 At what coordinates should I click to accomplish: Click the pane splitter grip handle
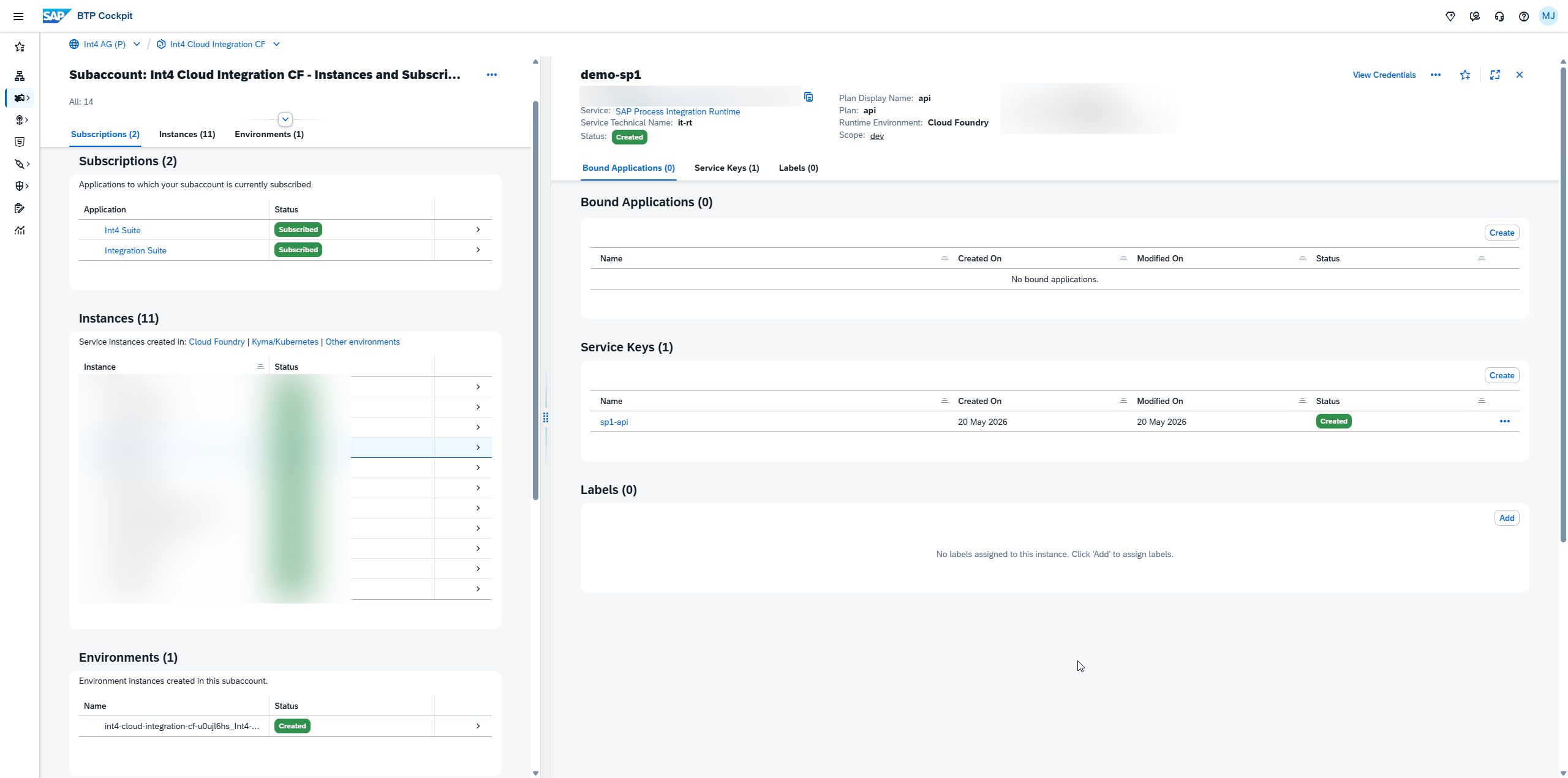[x=546, y=417]
